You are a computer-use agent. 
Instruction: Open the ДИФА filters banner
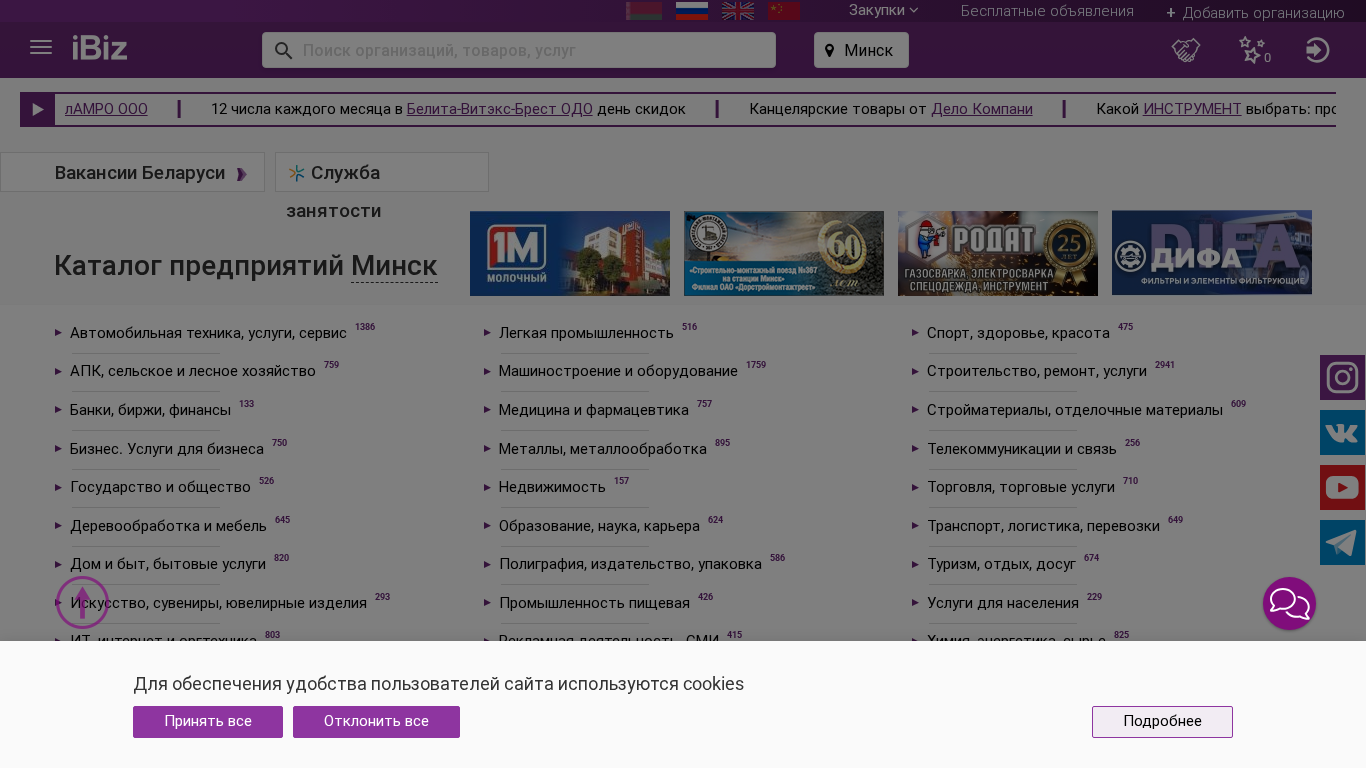(1212, 252)
